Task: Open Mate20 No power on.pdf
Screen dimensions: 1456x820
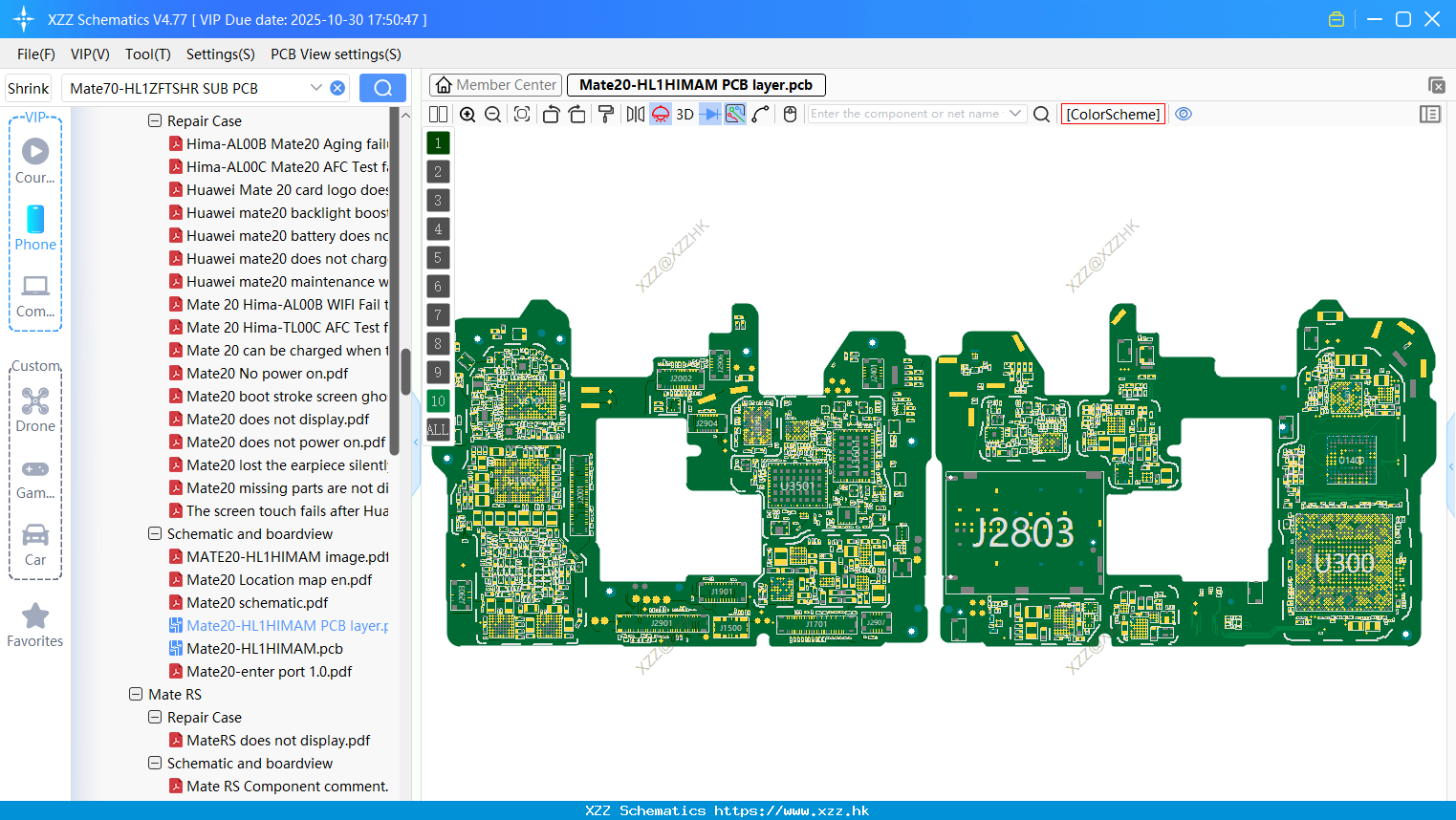Action: point(267,374)
